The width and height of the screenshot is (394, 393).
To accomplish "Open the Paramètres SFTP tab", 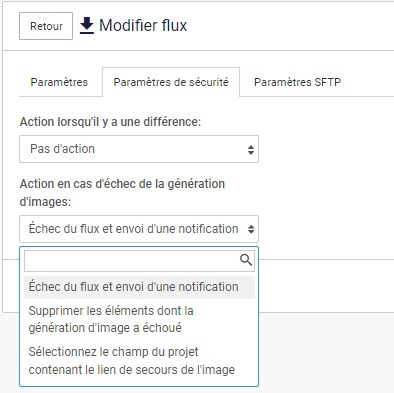I will pos(297,82).
